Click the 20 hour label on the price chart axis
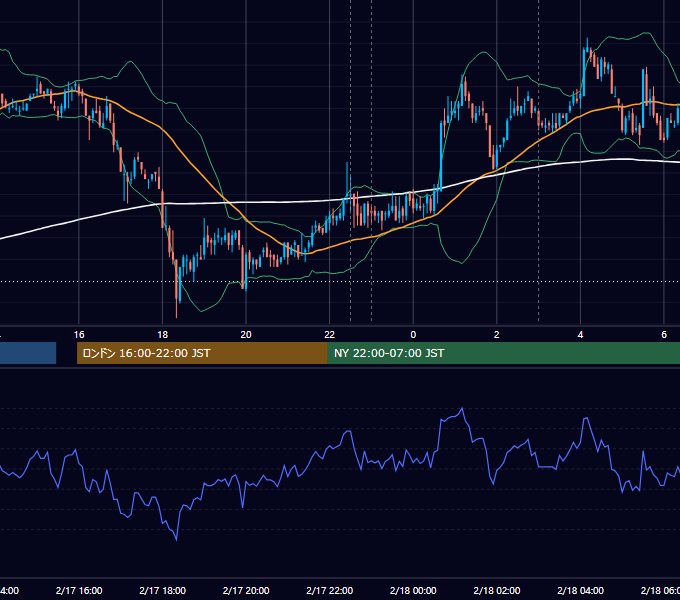680x600 pixels. pyautogui.click(x=246, y=335)
